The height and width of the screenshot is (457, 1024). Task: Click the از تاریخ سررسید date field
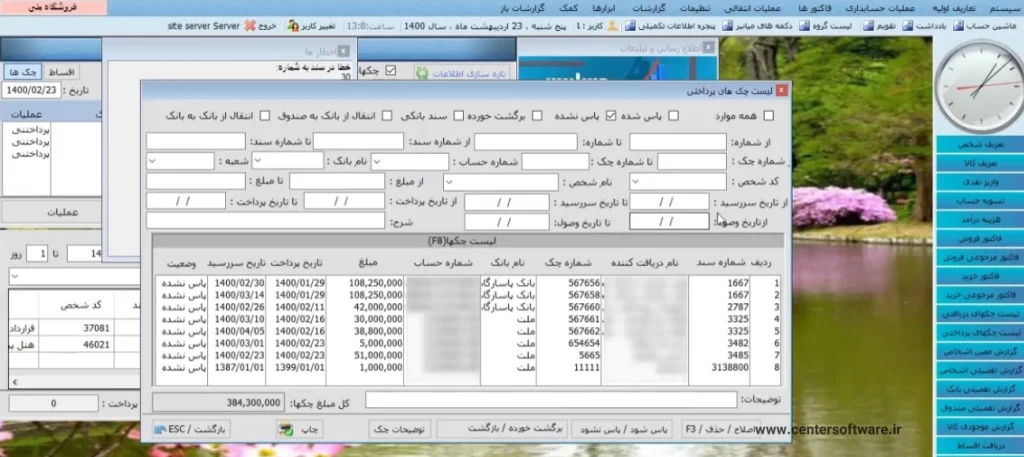pyautogui.click(x=669, y=202)
